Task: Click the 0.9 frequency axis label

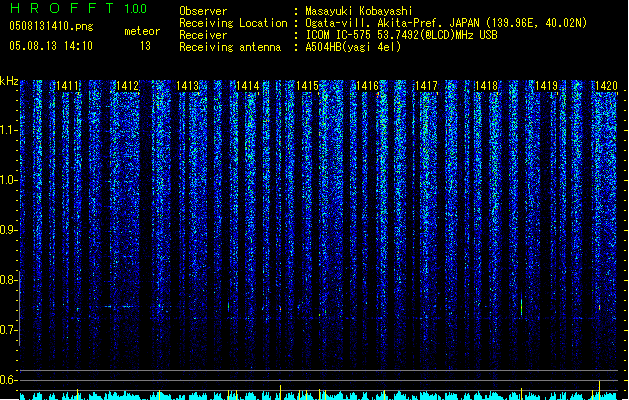Action: point(9,230)
